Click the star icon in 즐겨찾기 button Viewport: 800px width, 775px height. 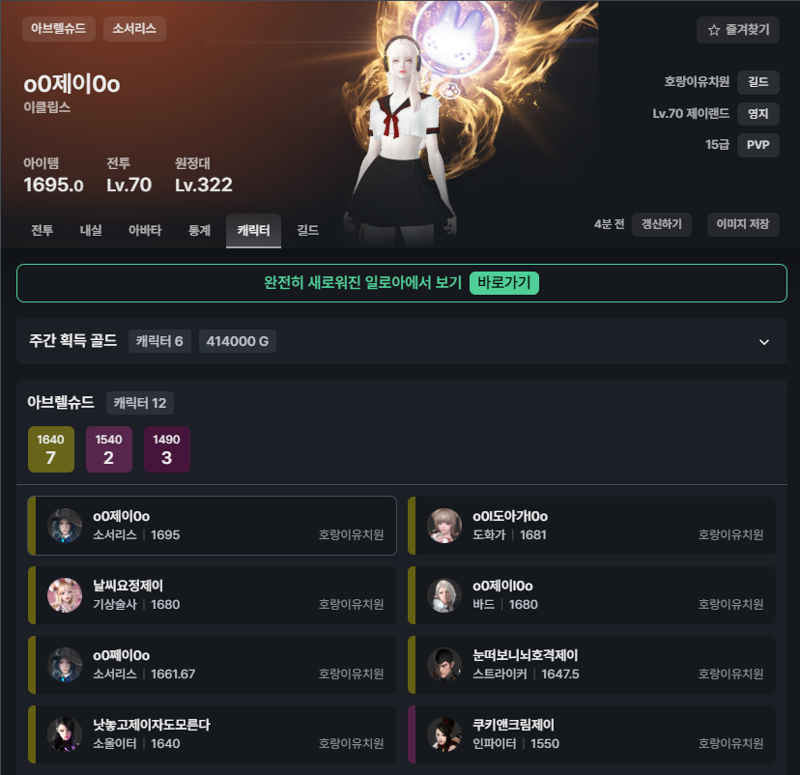pyautogui.click(x=714, y=30)
